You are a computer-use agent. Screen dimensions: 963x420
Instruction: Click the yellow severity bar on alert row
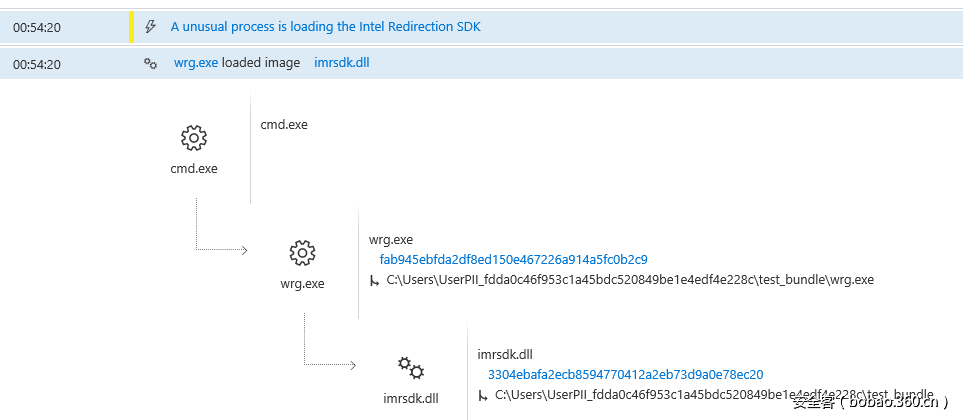(x=131, y=27)
